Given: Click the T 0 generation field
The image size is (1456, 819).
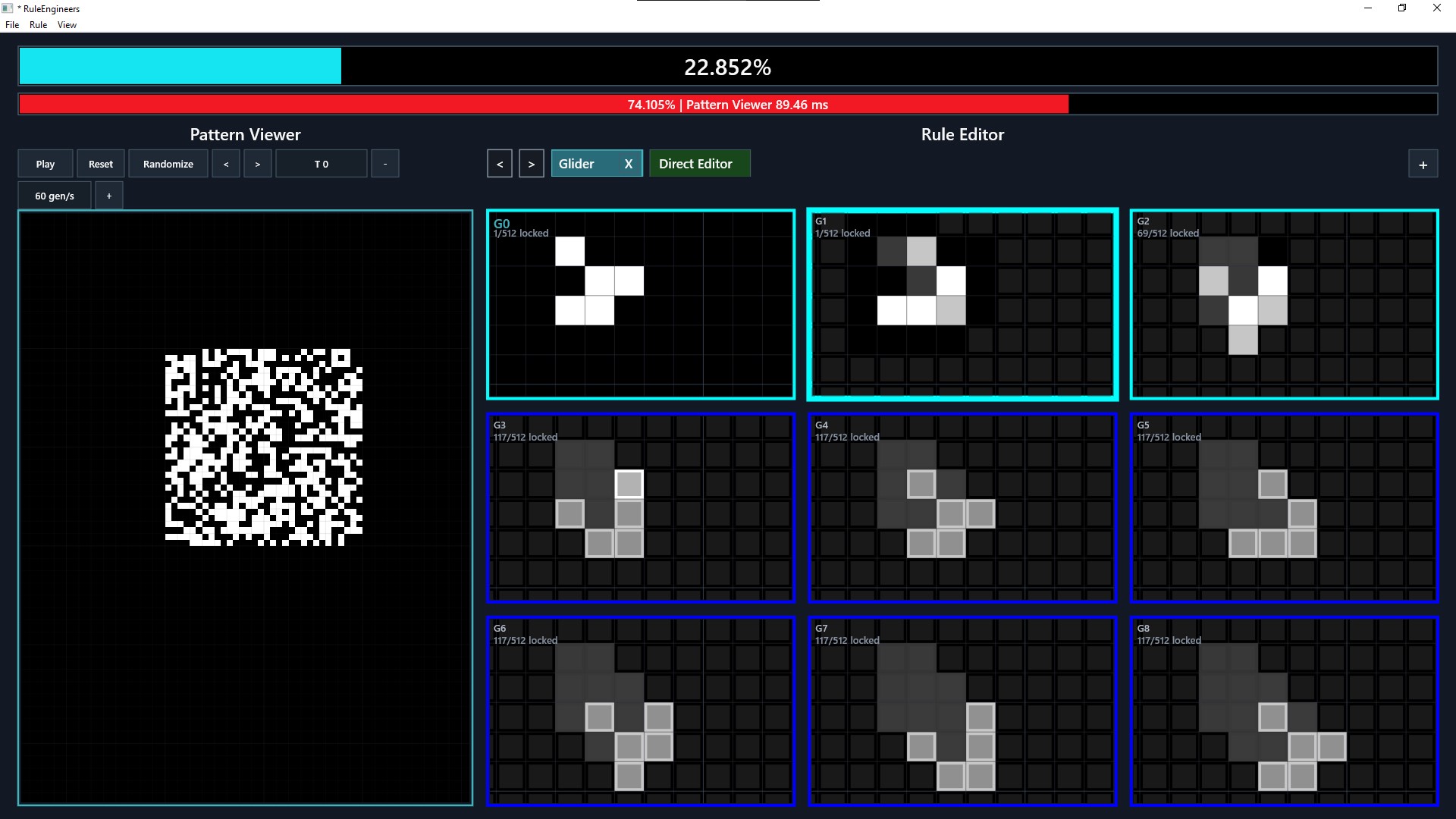Looking at the screenshot, I should point(322,164).
